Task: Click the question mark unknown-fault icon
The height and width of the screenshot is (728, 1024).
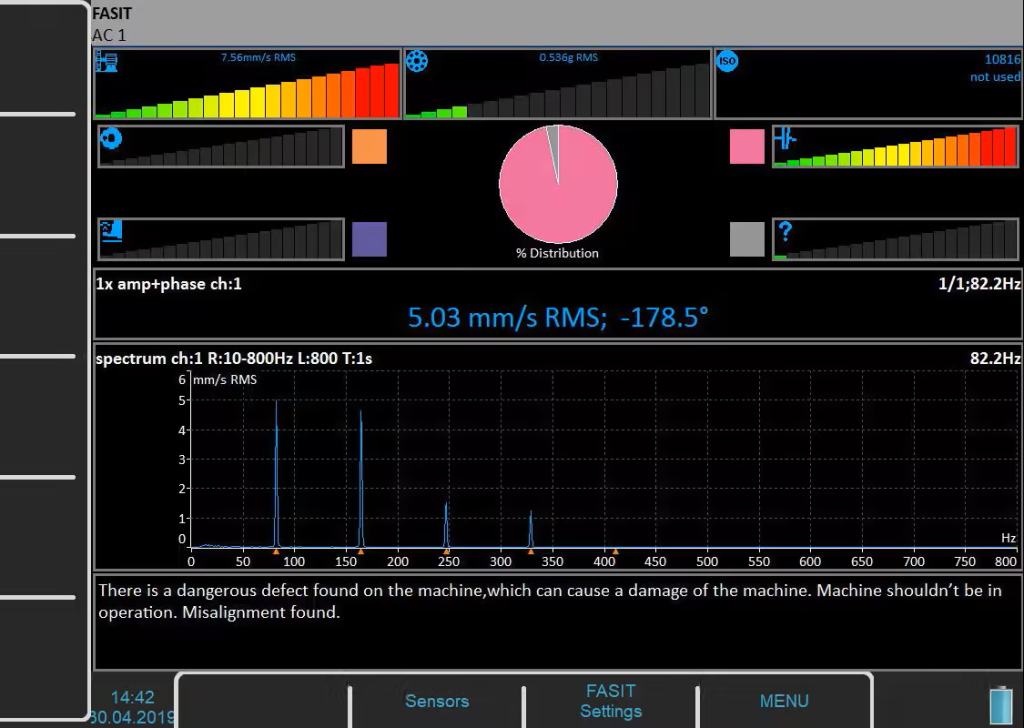Action: pos(785,232)
